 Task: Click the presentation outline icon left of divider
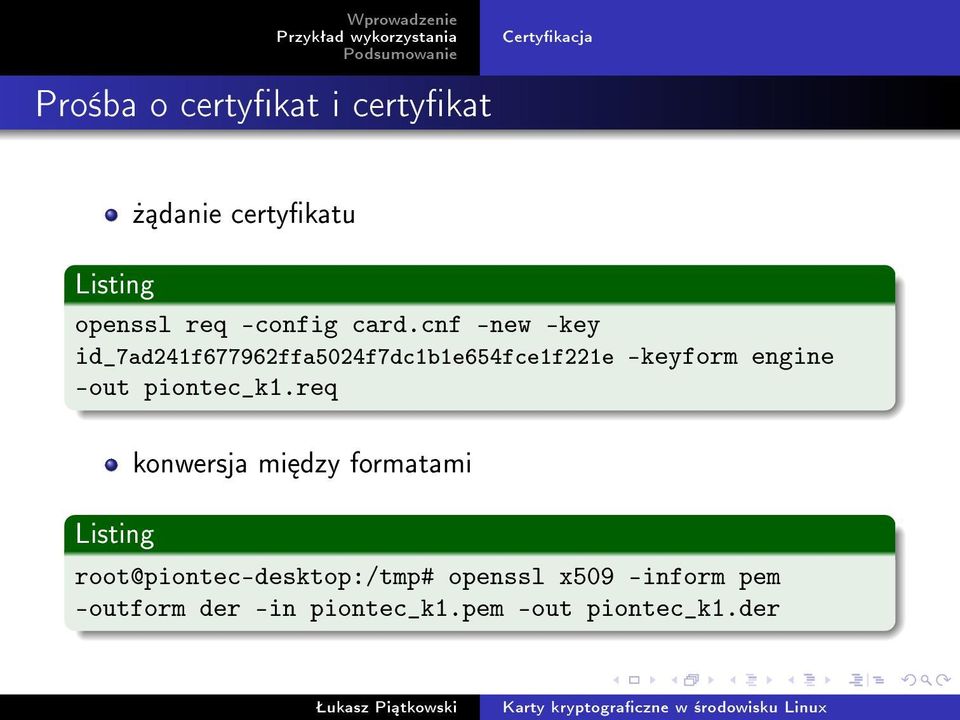(x=857, y=680)
